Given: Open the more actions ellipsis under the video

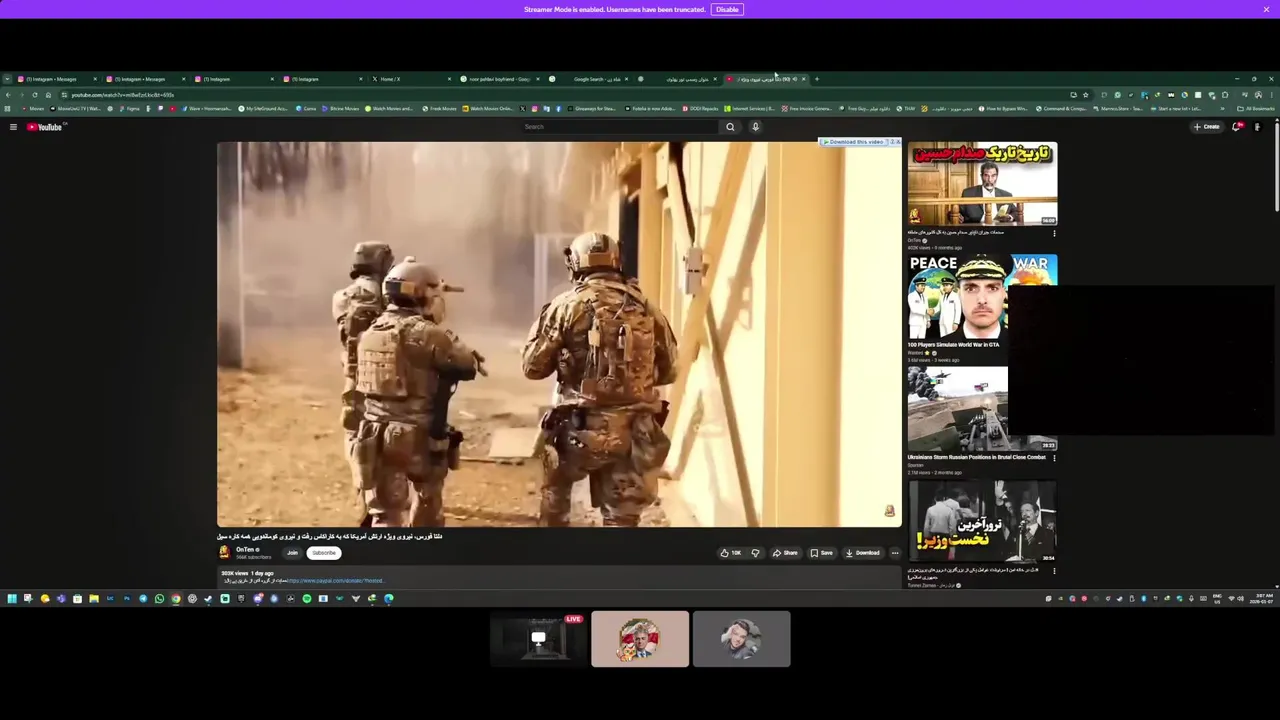Looking at the screenshot, I should (x=895, y=553).
